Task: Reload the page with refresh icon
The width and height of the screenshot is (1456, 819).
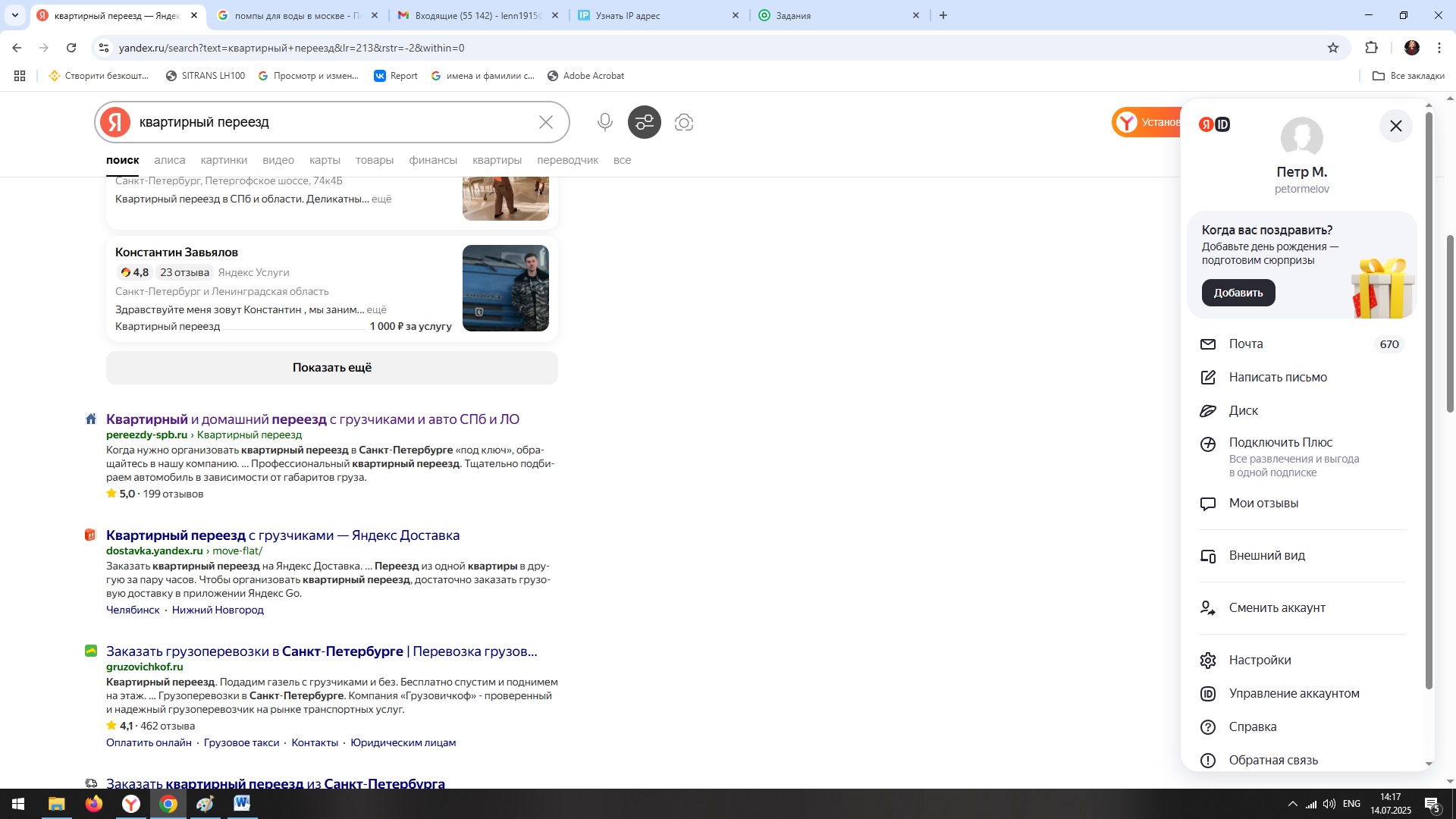Action: pyautogui.click(x=71, y=48)
